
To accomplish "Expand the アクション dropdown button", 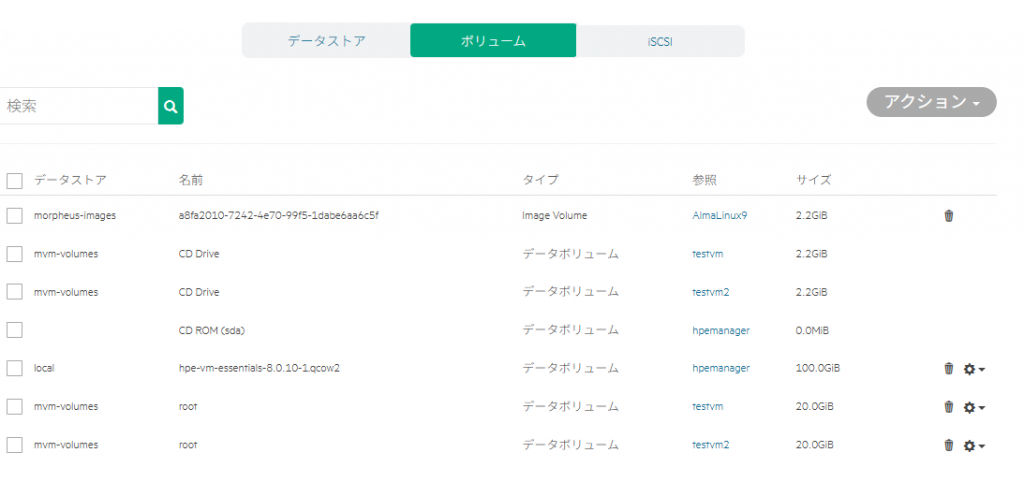I will (931, 102).
